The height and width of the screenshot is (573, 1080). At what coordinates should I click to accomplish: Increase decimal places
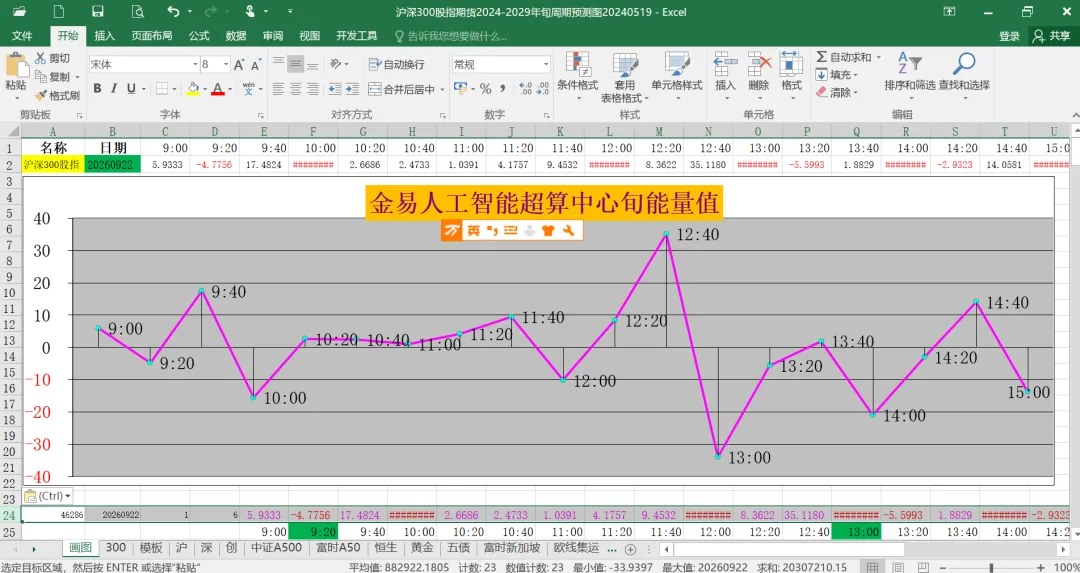point(525,89)
